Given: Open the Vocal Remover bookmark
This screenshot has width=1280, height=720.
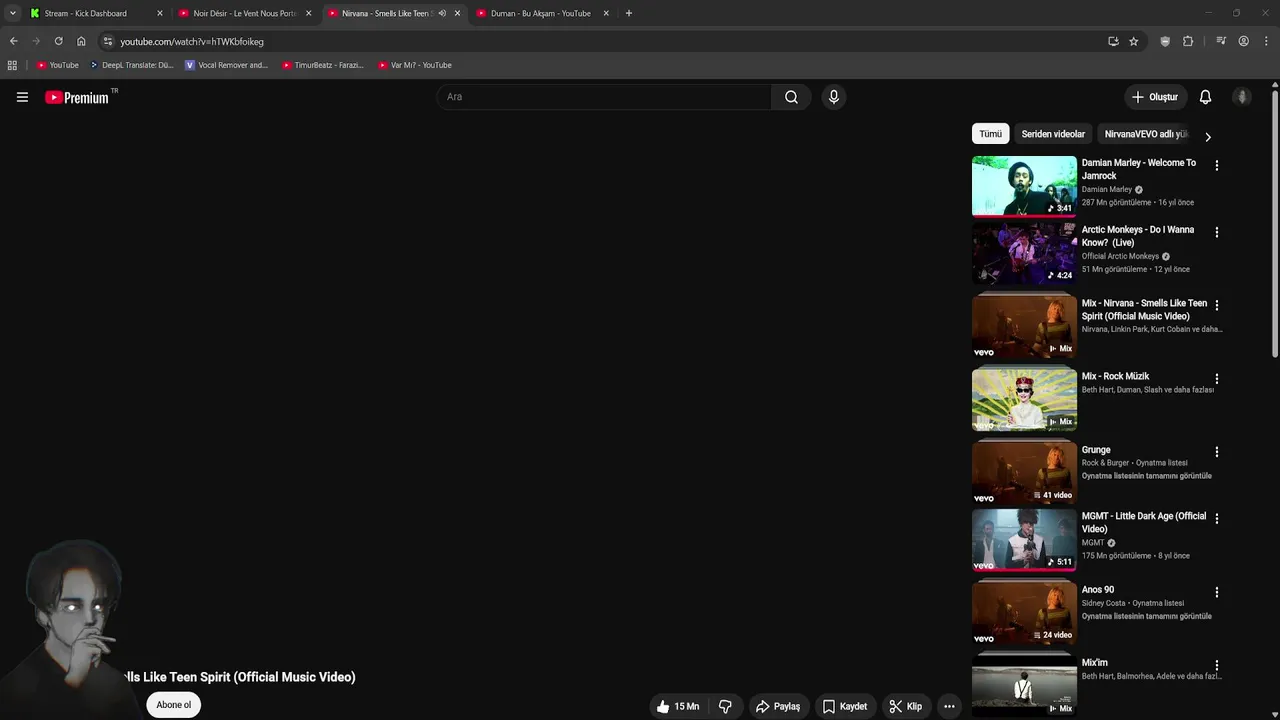Looking at the screenshot, I should (x=227, y=65).
